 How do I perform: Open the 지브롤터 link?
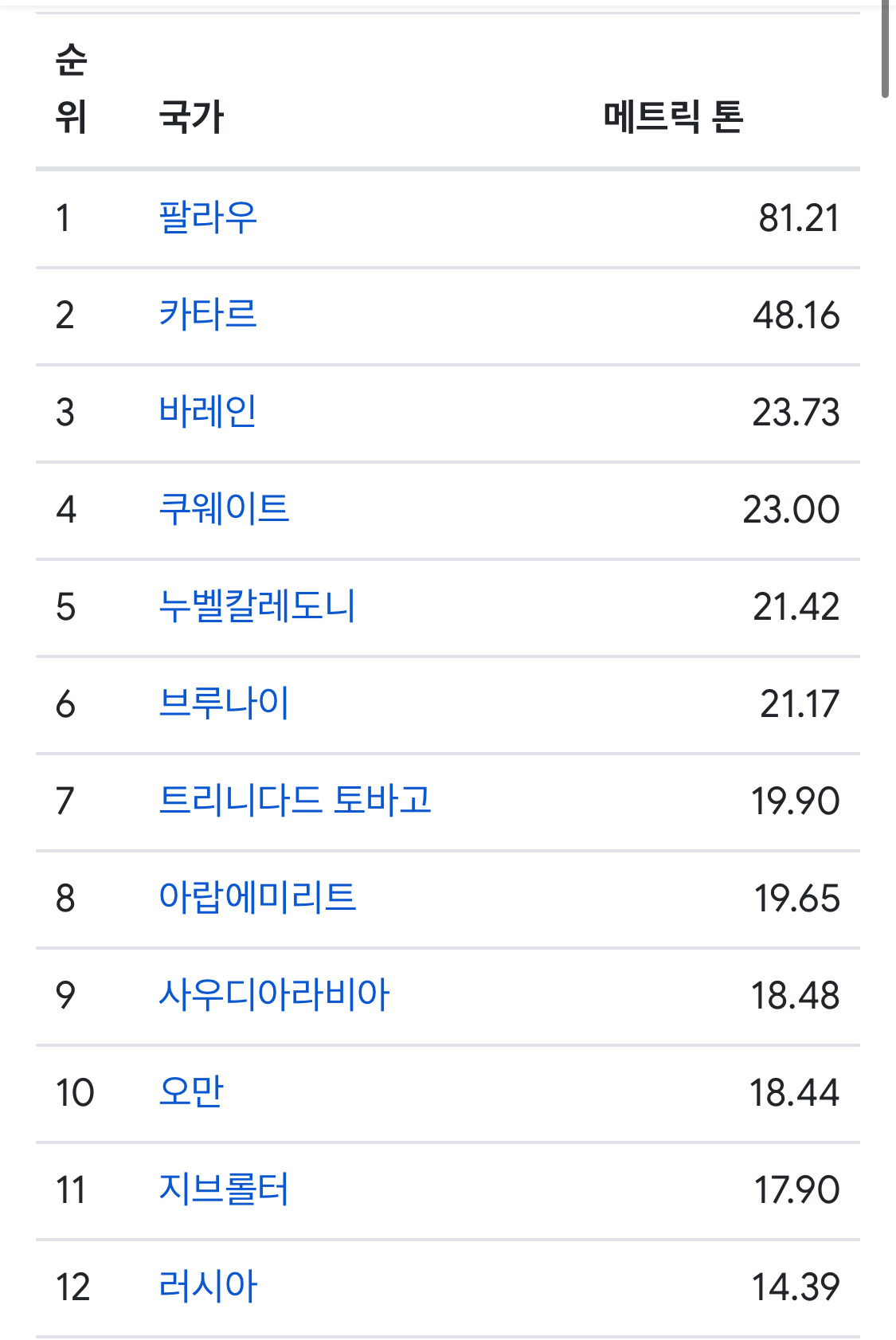tap(224, 1189)
